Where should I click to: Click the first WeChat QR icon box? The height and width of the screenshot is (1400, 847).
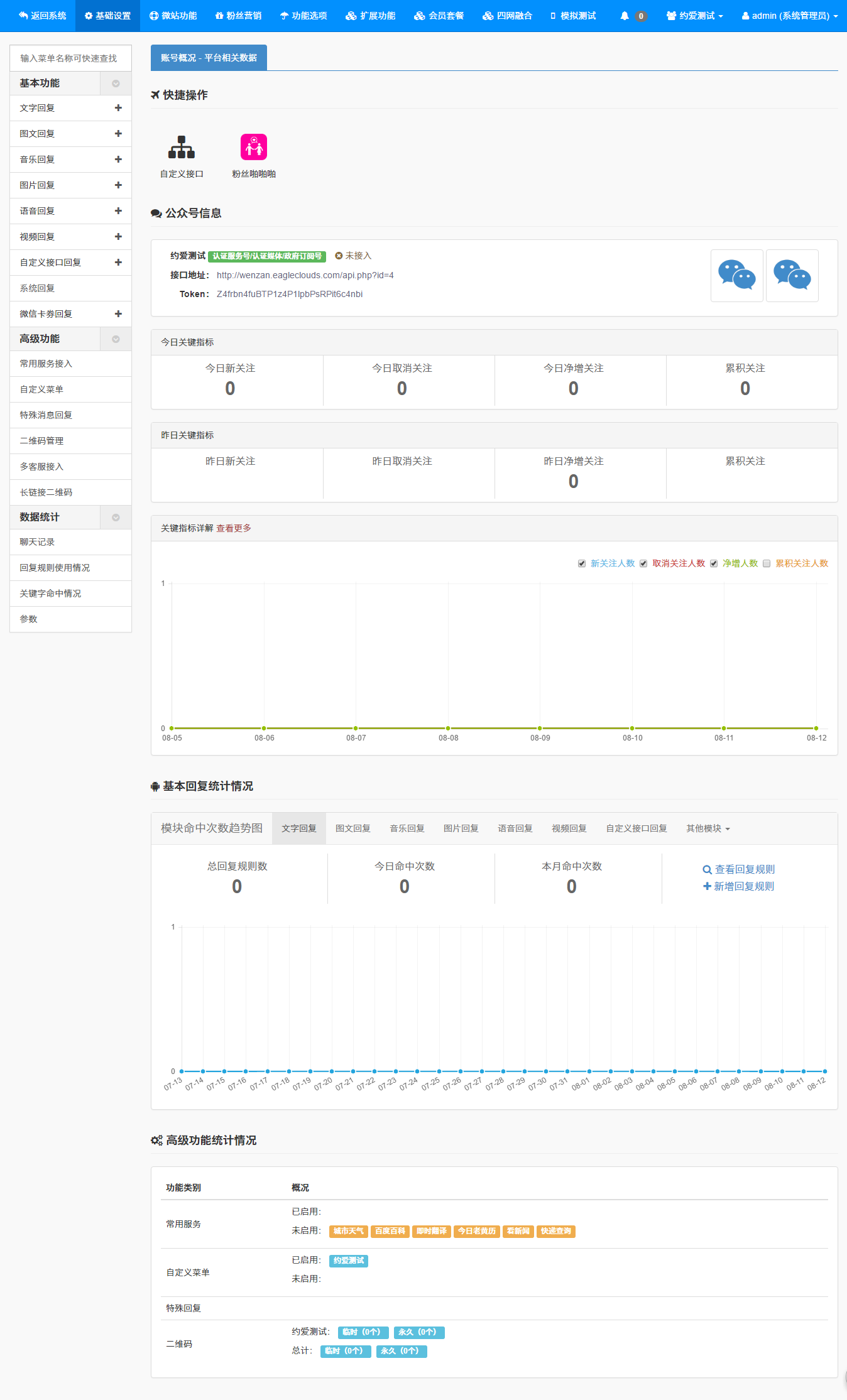coord(736,276)
